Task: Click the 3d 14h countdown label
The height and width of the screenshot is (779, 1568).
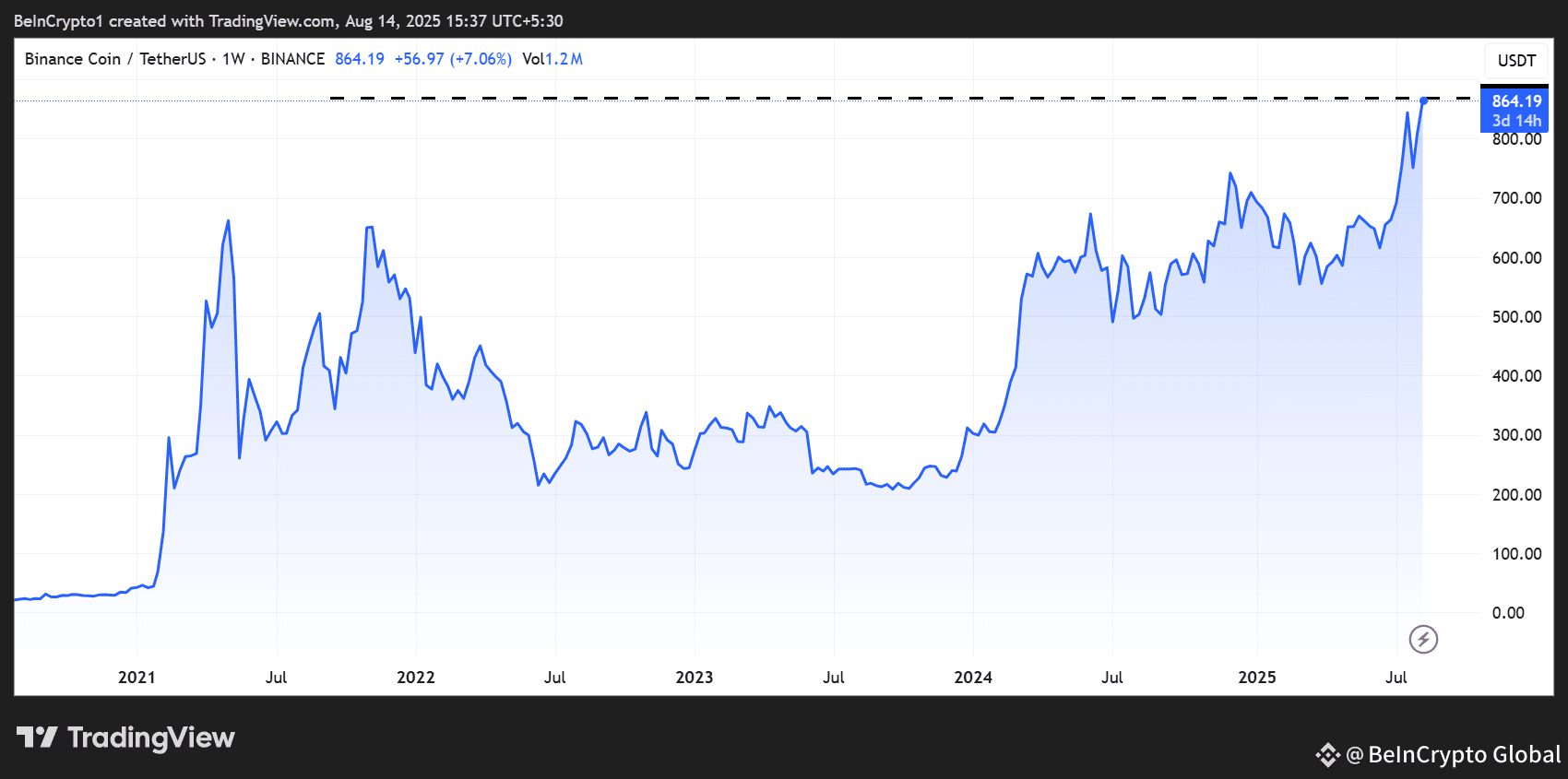Action: click(1516, 121)
